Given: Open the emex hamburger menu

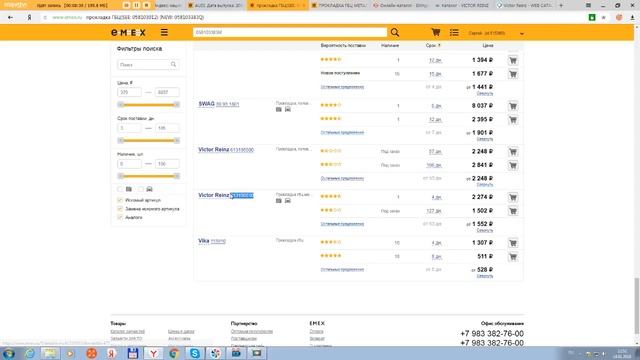Looking at the screenshot, I should [164, 32].
